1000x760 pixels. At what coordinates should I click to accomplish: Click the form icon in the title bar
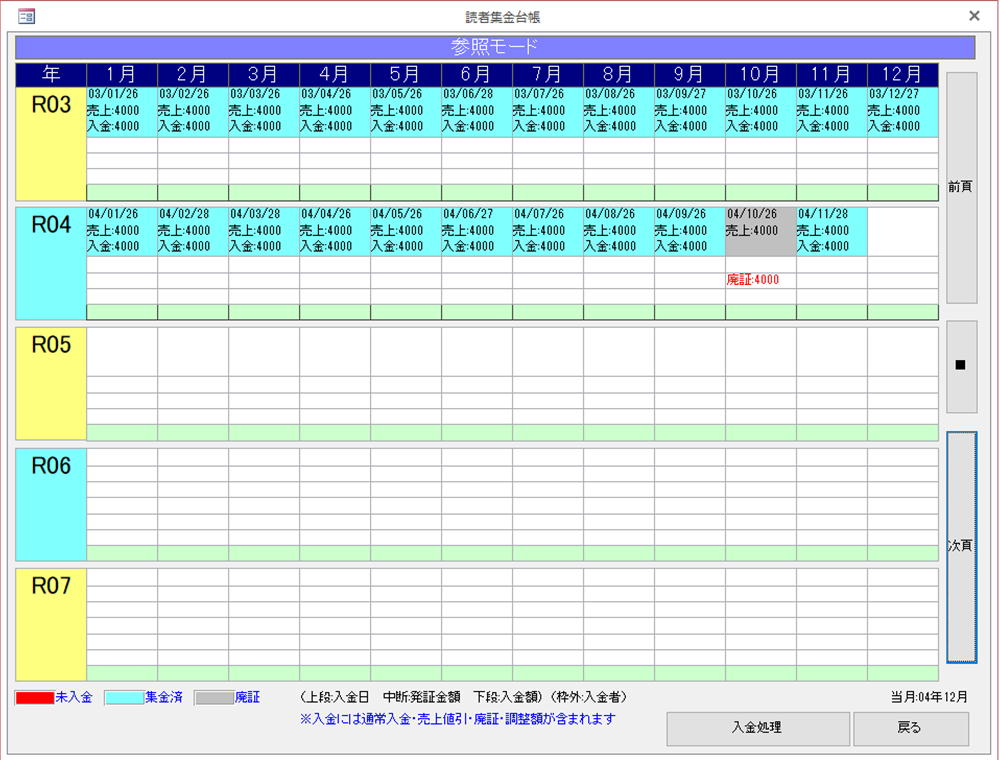coord(26,17)
